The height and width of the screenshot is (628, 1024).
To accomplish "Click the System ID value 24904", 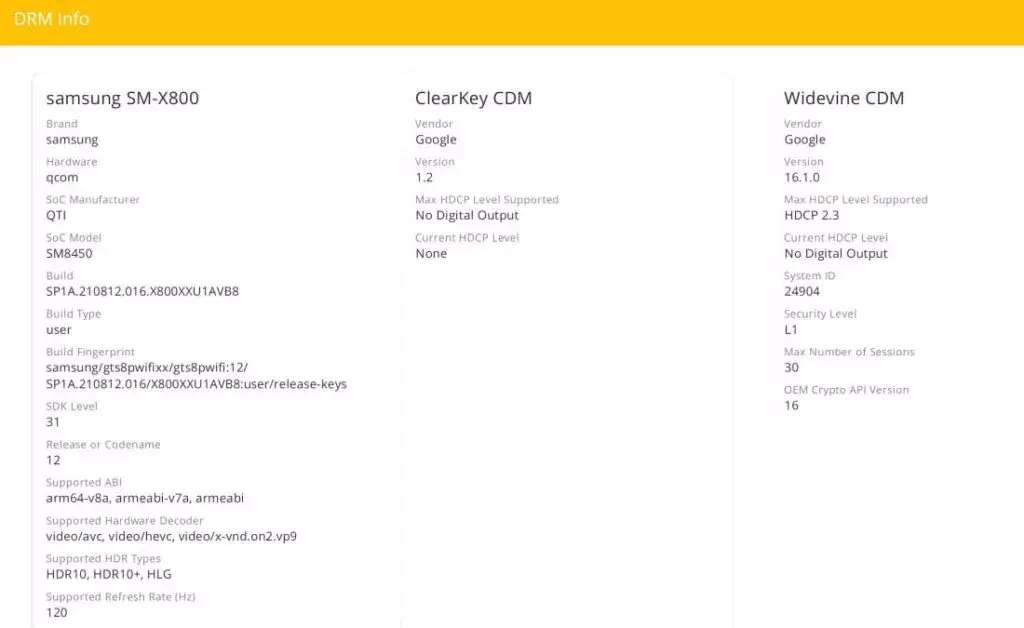I will click(801, 291).
